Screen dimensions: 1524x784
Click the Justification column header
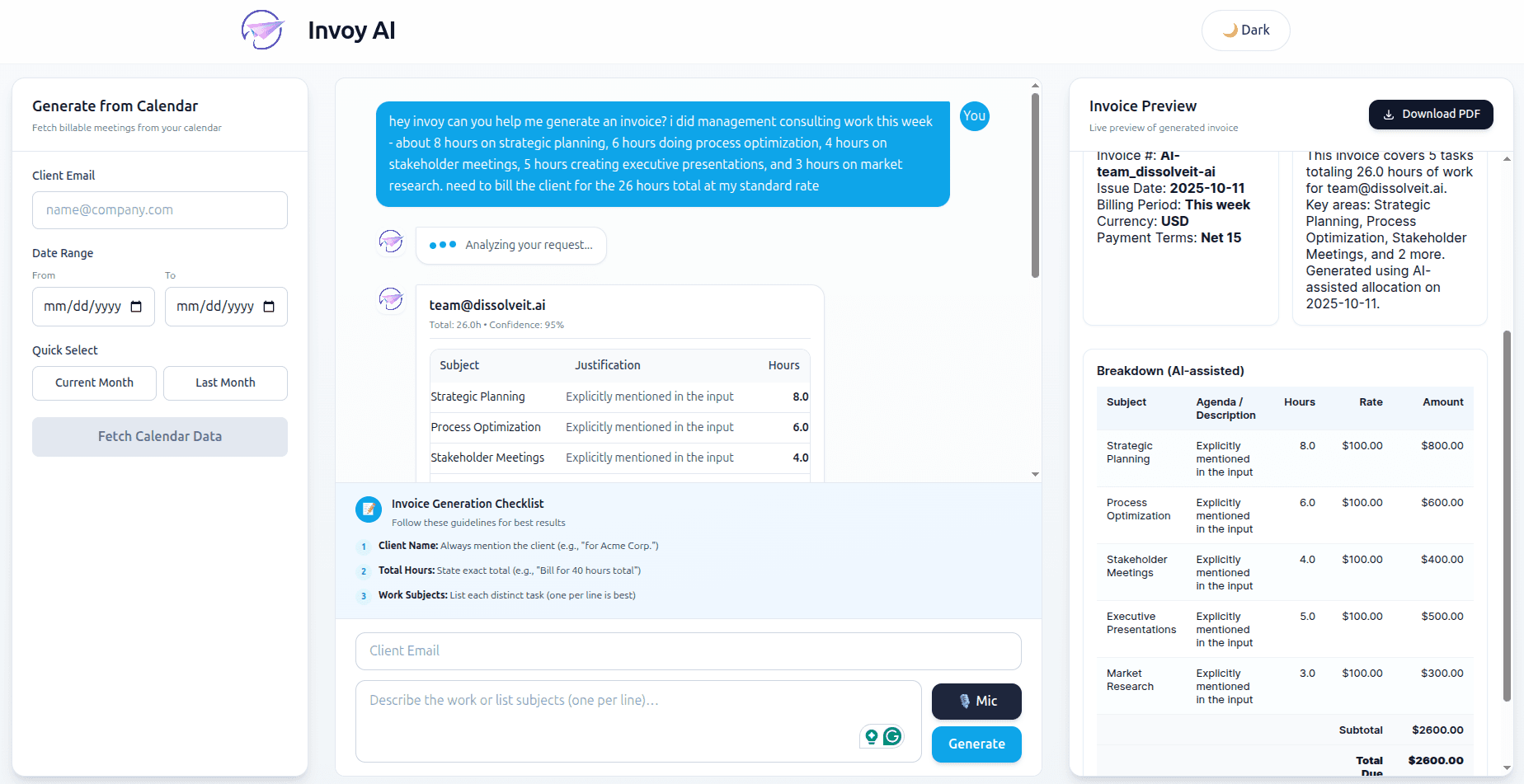coord(608,366)
